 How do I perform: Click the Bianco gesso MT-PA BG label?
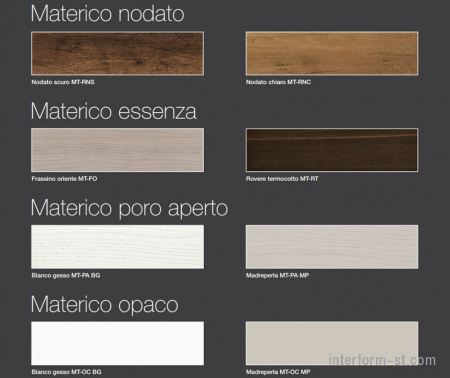[66, 276]
